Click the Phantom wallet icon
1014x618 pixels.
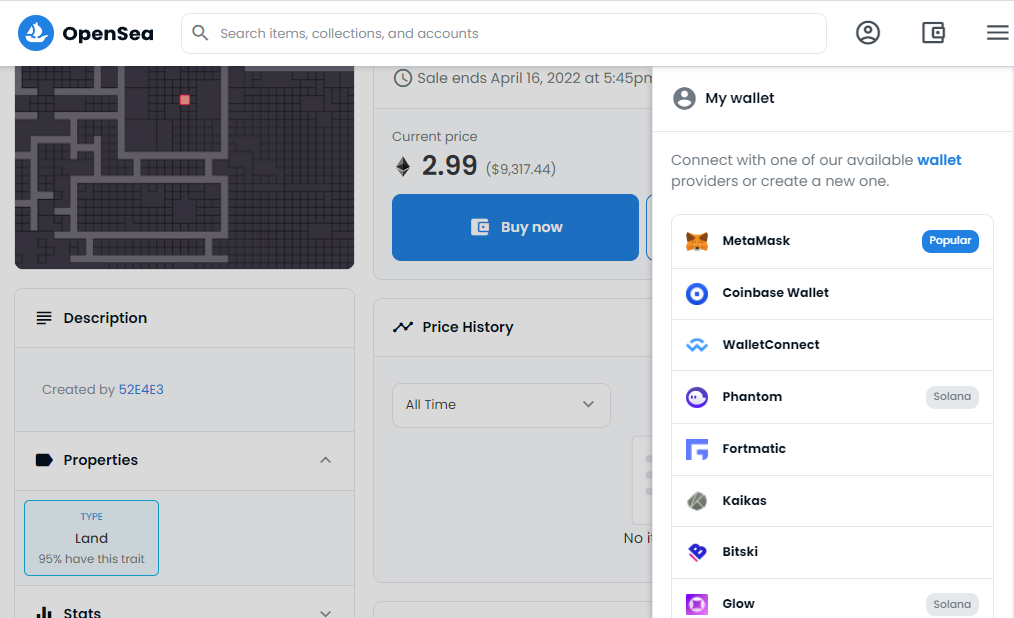pyautogui.click(x=697, y=396)
